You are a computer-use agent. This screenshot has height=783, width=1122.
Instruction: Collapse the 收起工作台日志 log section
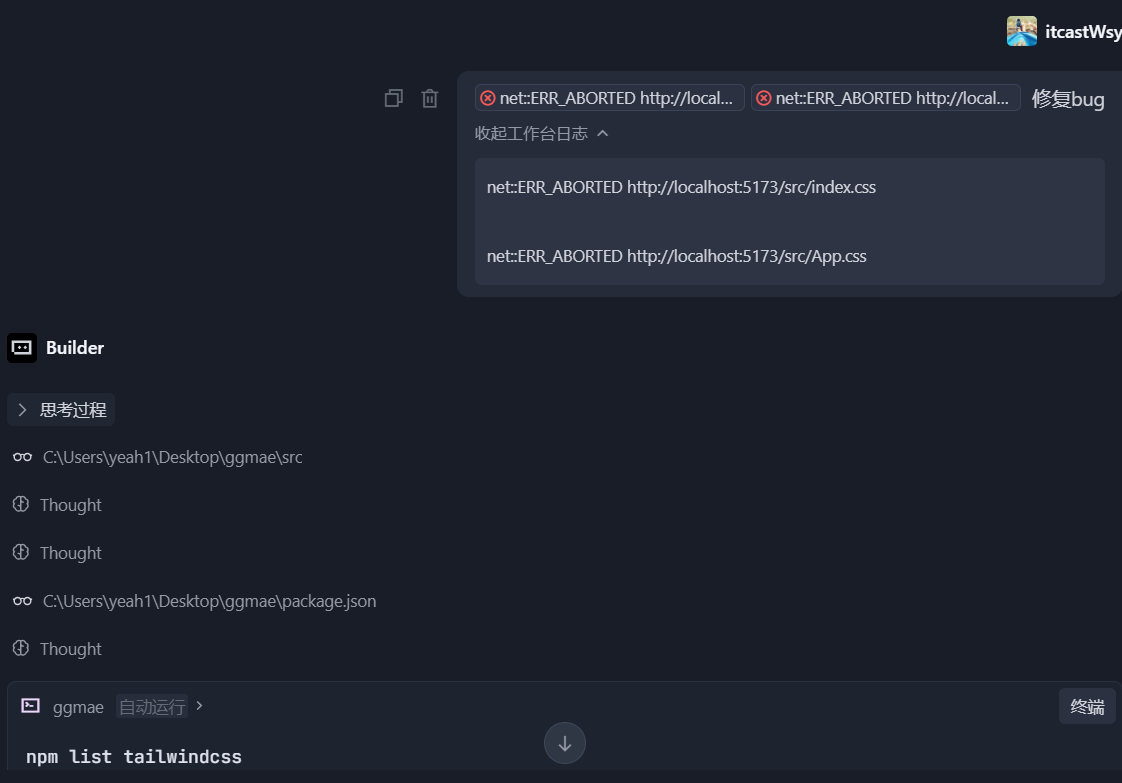point(541,133)
